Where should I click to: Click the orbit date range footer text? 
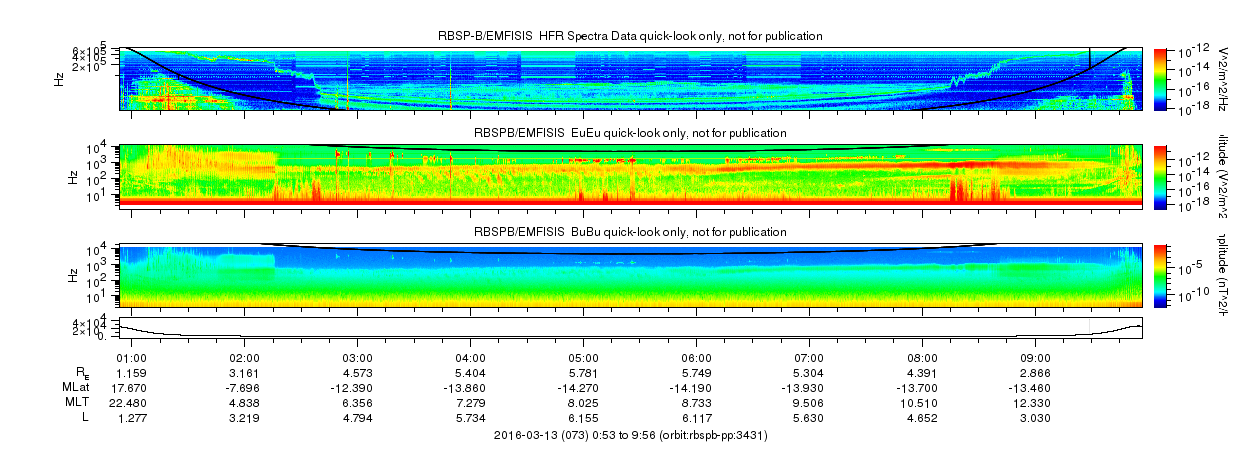[x=630, y=435]
